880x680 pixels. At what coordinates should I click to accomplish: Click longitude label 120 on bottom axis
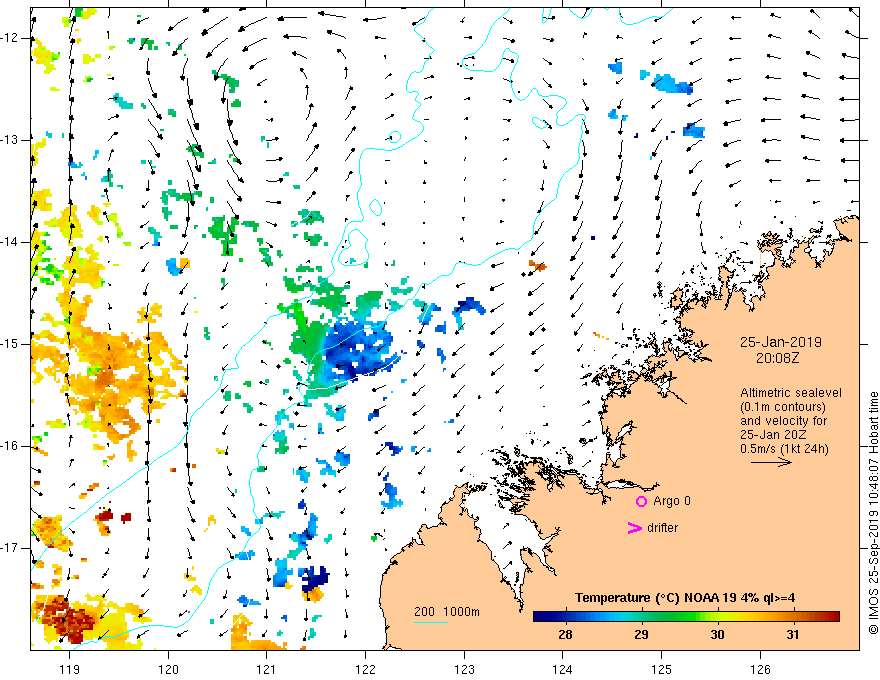(168, 669)
